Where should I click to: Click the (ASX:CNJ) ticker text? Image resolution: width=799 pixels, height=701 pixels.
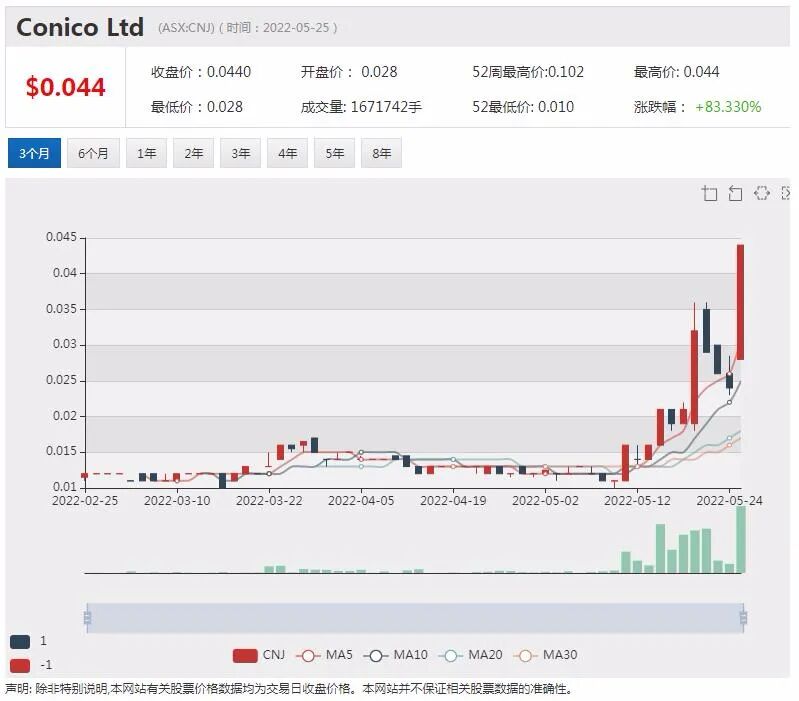(x=187, y=28)
